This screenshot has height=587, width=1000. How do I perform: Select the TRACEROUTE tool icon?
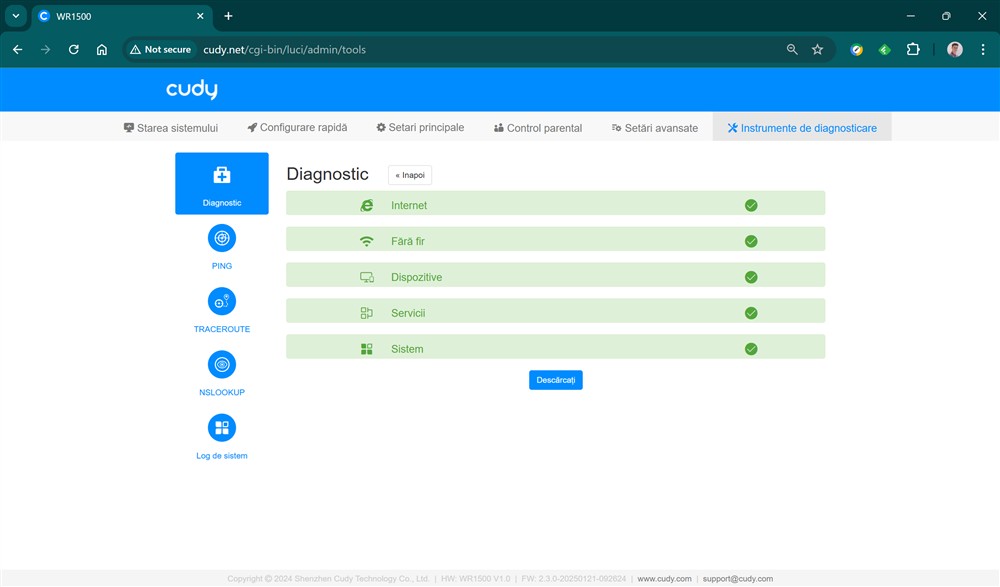[221, 301]
